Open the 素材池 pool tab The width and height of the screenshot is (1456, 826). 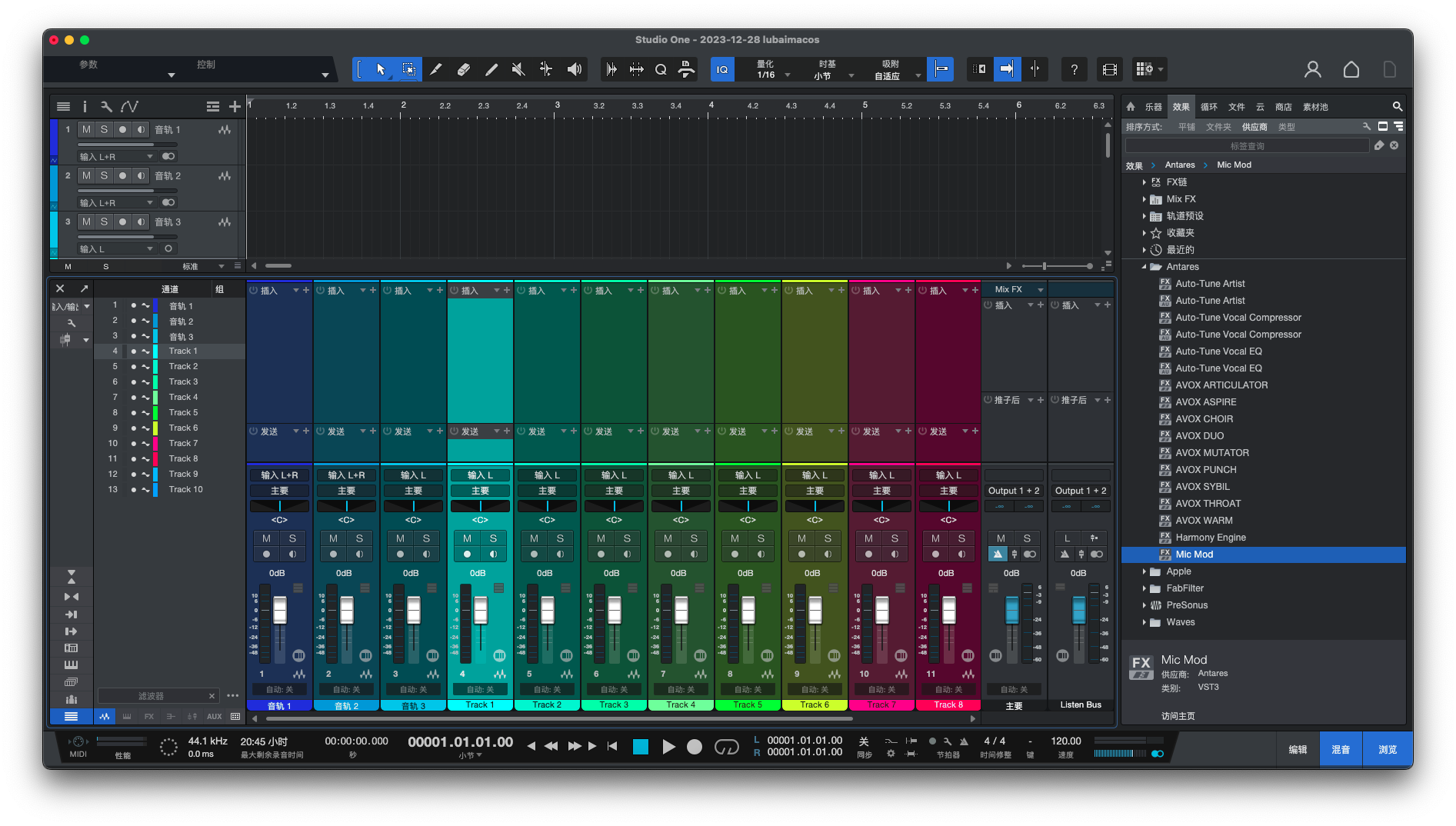pyautogui.click(x=1315, y=107)
